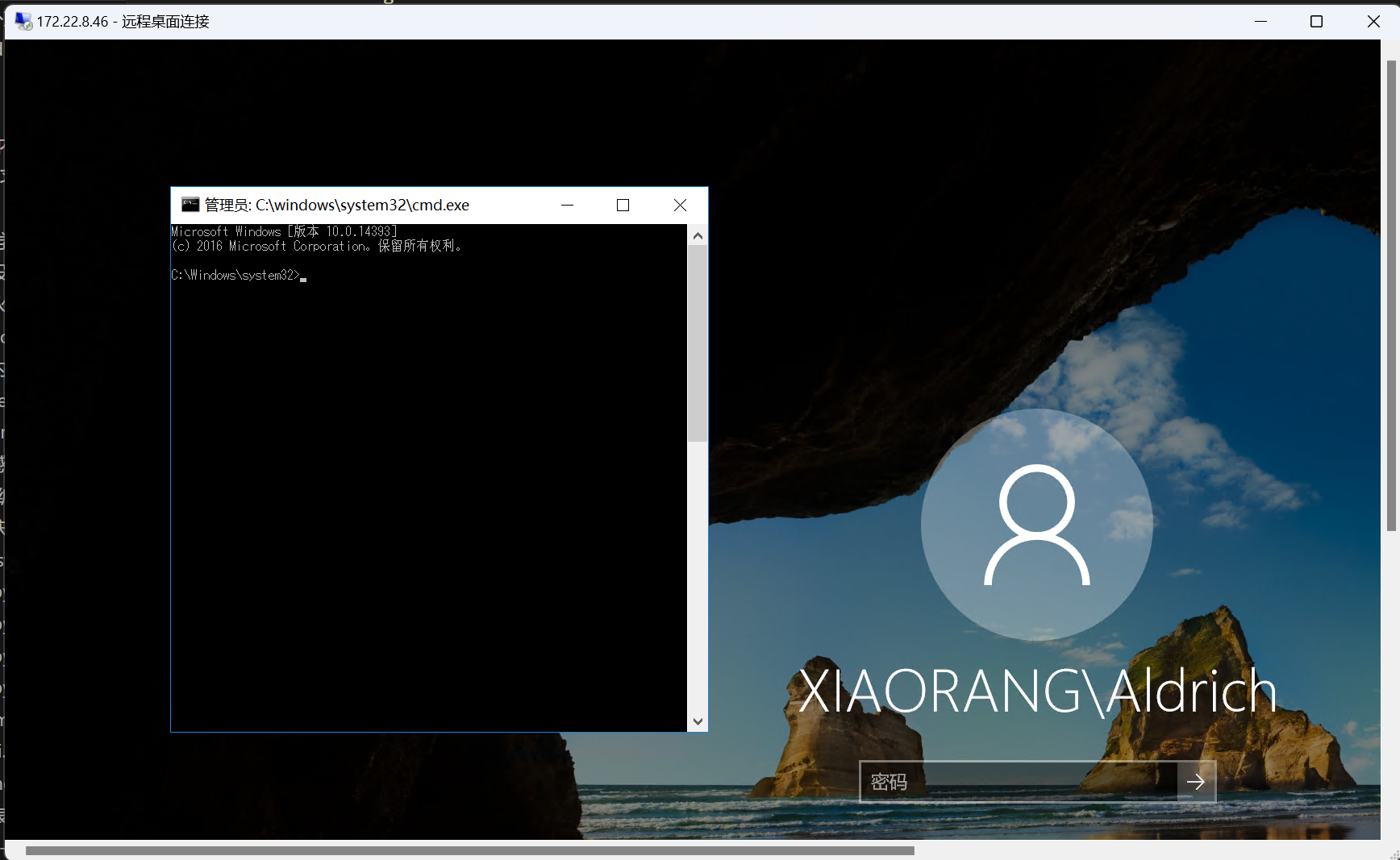Click the remote desktop horizontal scrollbar
1400x860 pixels.
469,850
